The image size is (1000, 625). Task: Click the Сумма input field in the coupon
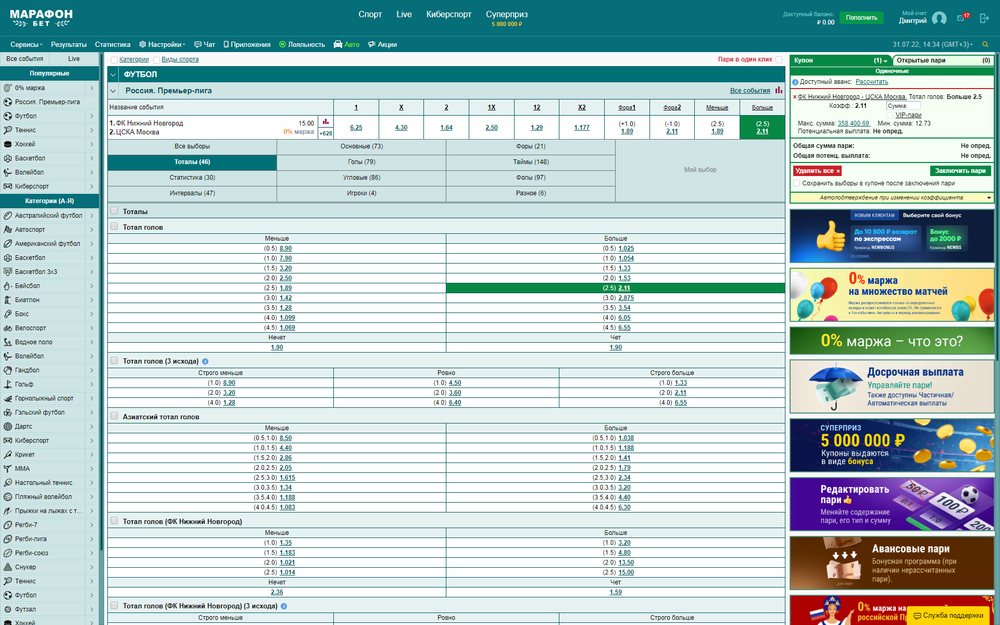(903, 106)
